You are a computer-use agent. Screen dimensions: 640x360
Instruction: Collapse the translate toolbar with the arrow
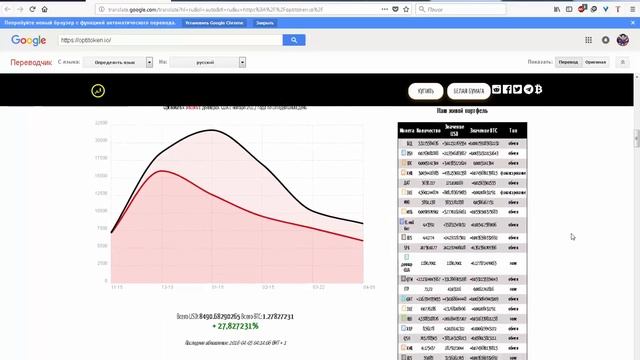(x=623, y=62)
